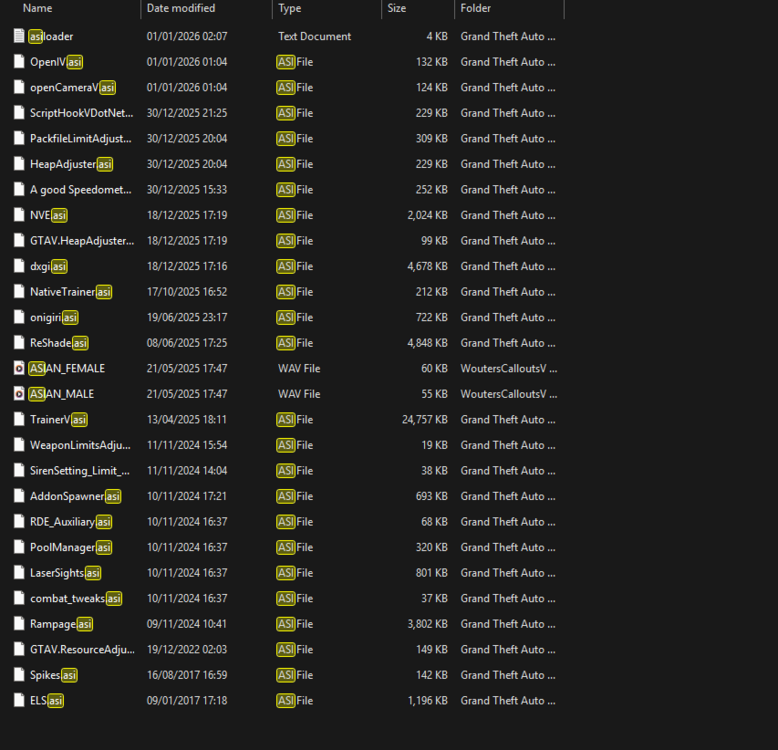Click the Rampage.asi file icon
The width and height of the screenshot is (778, 750).
[19, 624]
